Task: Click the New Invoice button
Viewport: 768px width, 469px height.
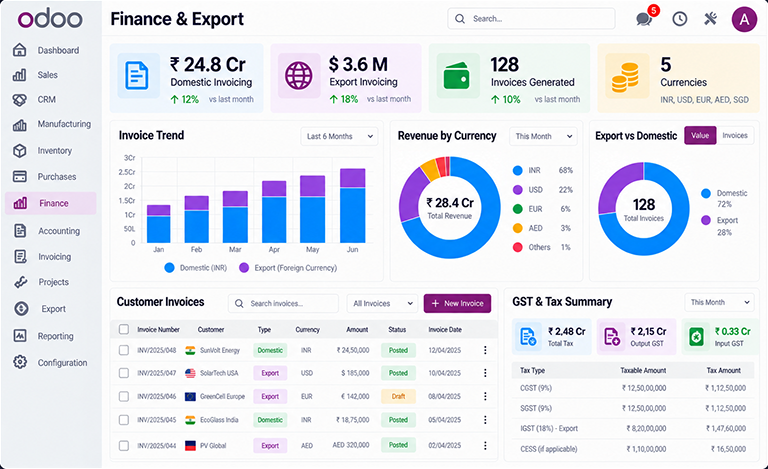Action: click(457, 304)
